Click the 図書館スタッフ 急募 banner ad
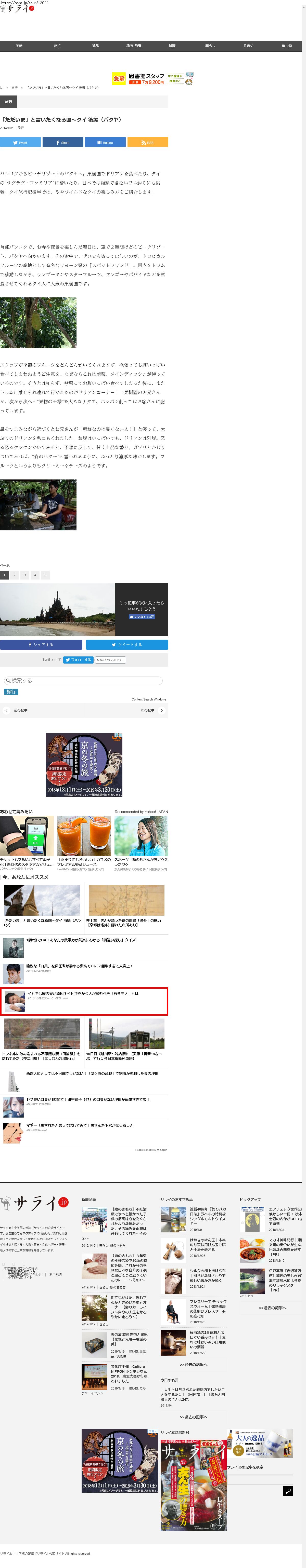This screenshot has height=1568, width=306. [x=152, y=78]
